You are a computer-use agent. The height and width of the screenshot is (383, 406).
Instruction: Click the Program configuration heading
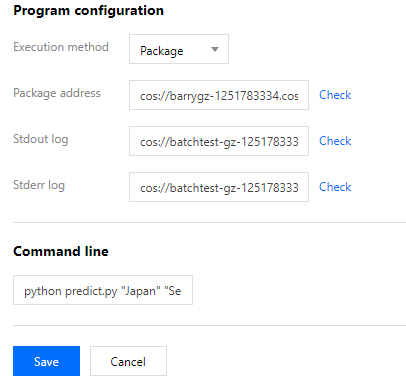[88, 11]
